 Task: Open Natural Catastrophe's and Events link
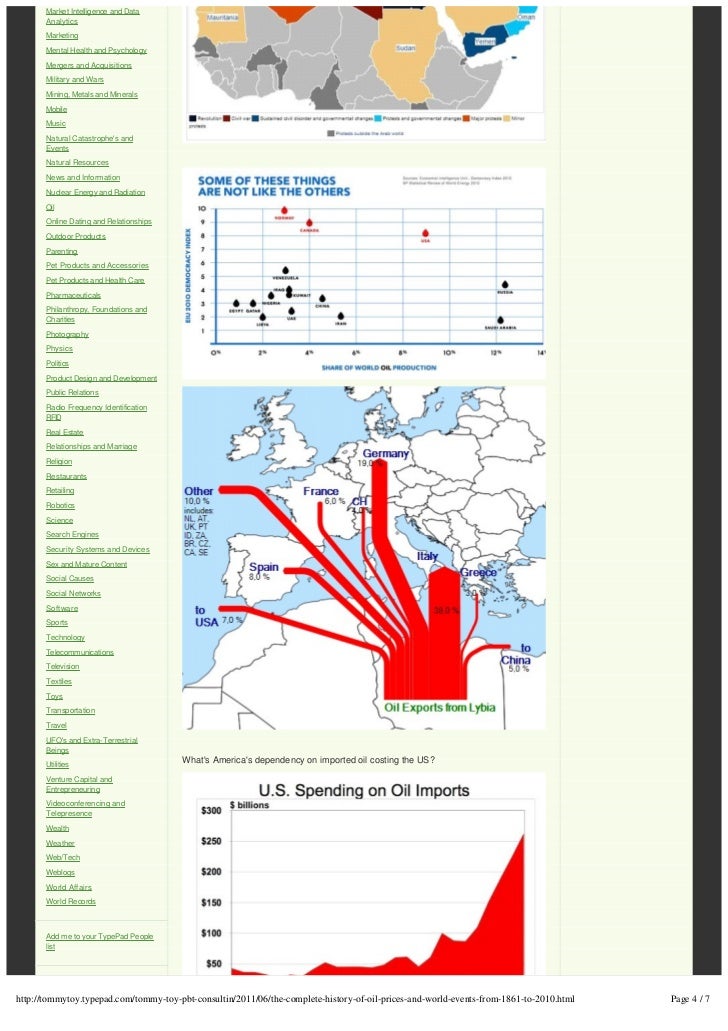pyautogui.click(x=89, y=143)
